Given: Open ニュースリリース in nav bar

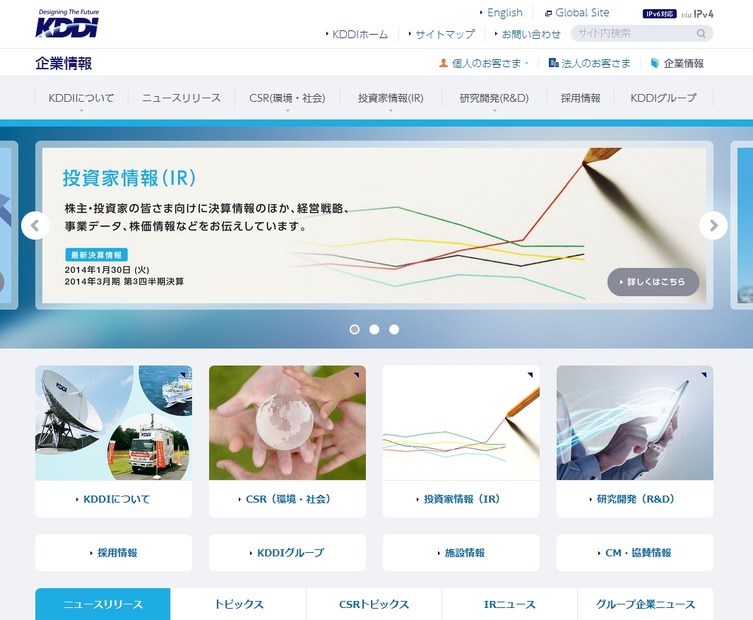Looking at the screenshot, I should [181, 98].
